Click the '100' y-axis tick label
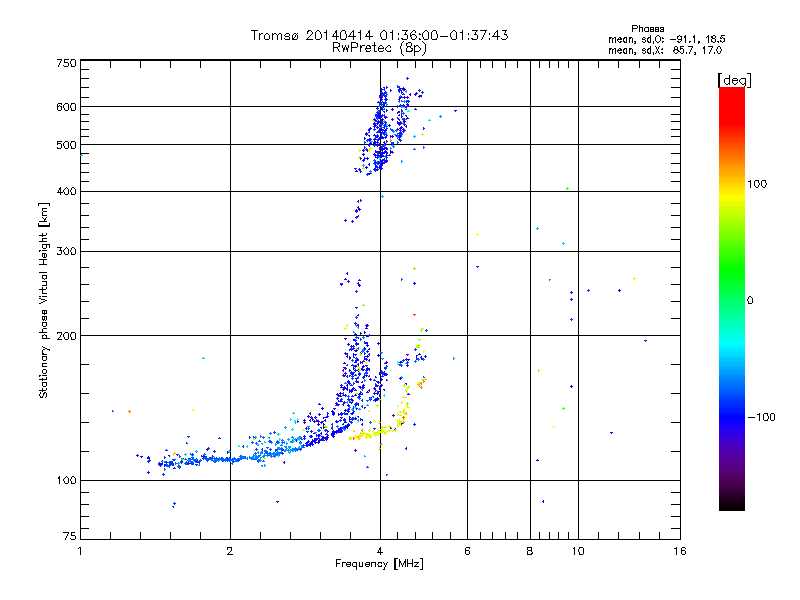Image resolution: width=800 pixels, height=600 pixels. pyautogui.click(x=66, y=481)
